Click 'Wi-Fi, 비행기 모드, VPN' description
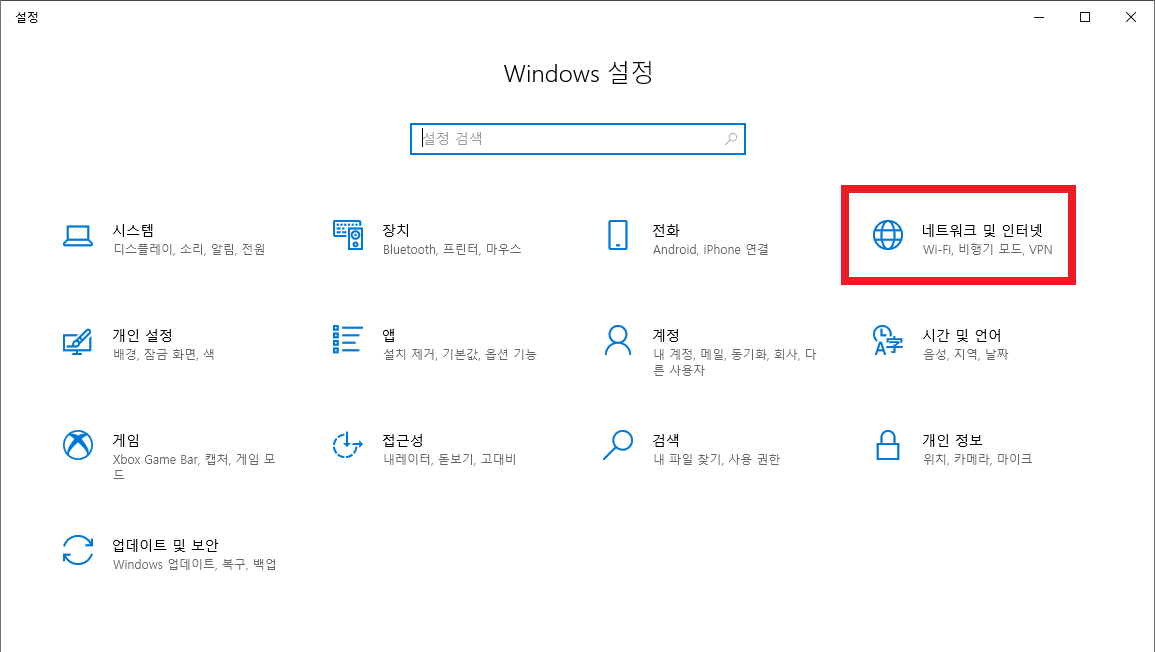This screenshot has width=1155, height=652. (x=988, y=250)
